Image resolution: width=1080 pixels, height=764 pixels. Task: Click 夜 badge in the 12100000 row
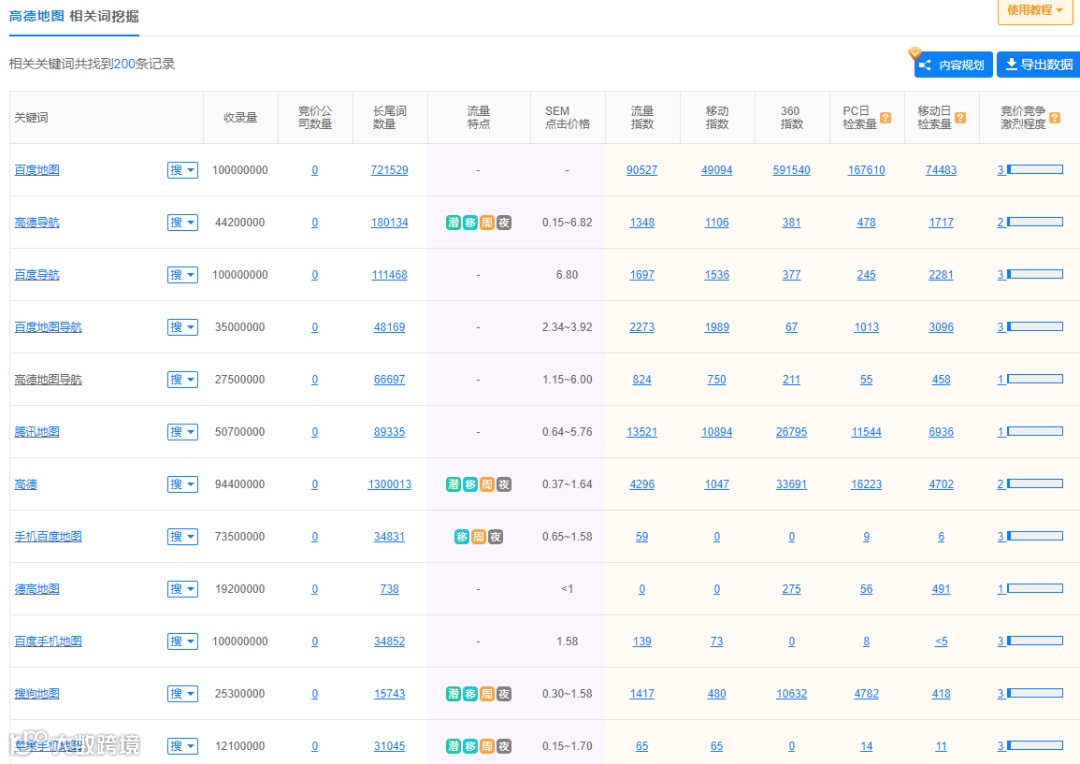(x=504, y=746)
